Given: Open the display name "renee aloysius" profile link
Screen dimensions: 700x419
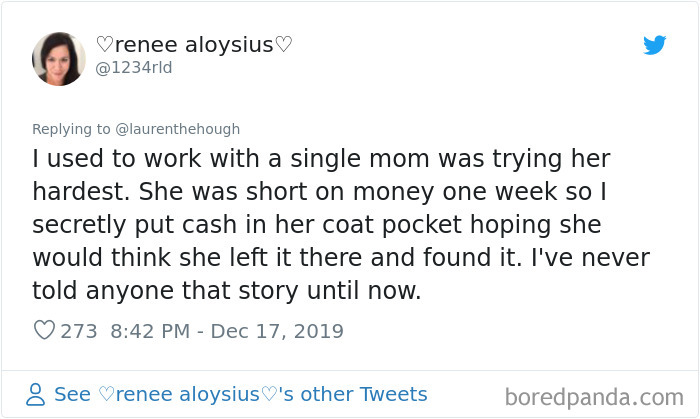Looking at the screenshot, I should click(x=194, y=45).
